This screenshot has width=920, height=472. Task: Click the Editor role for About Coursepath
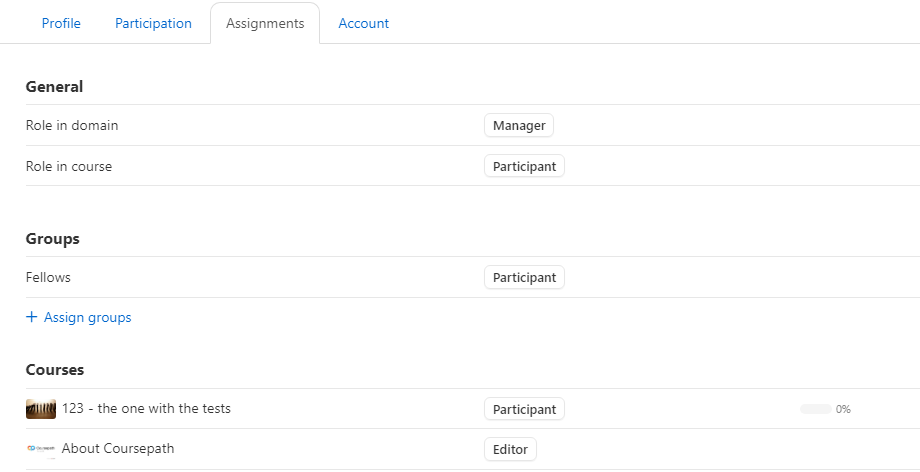(x=510, y=450)
